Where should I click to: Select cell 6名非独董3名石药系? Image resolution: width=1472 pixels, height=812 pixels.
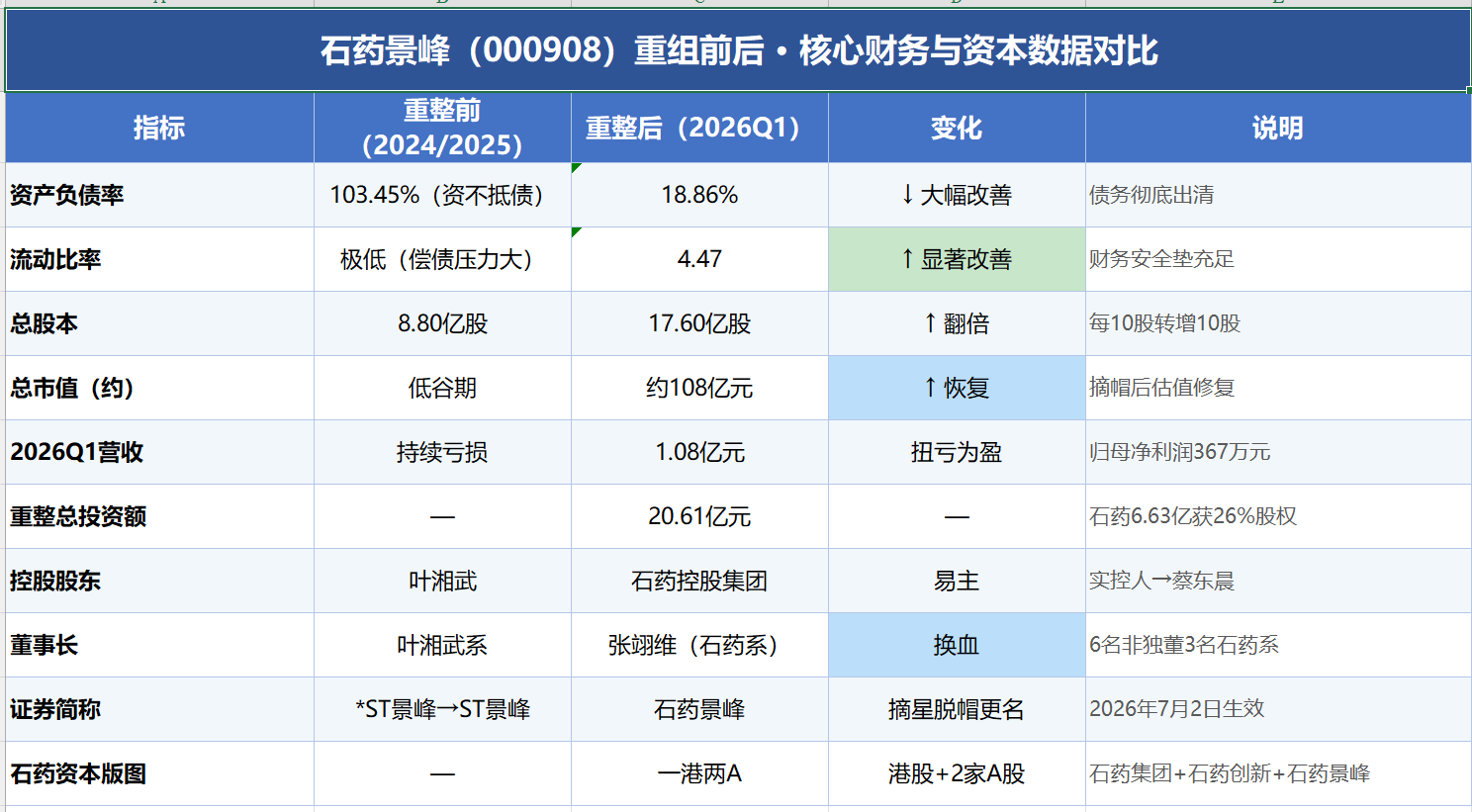click(1278, 645)
